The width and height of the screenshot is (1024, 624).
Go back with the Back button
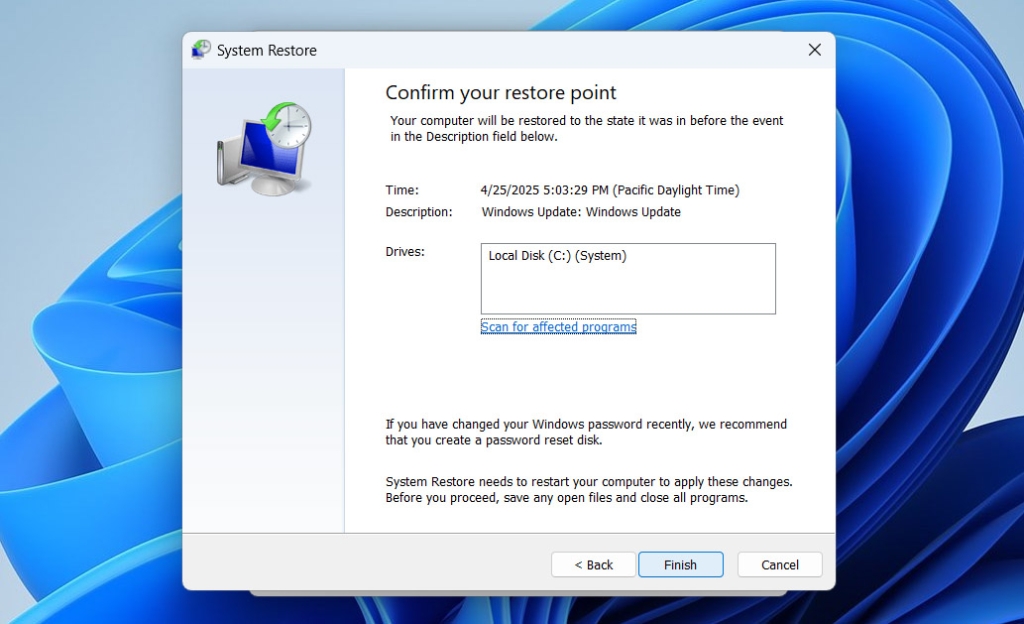pos(592,564)
